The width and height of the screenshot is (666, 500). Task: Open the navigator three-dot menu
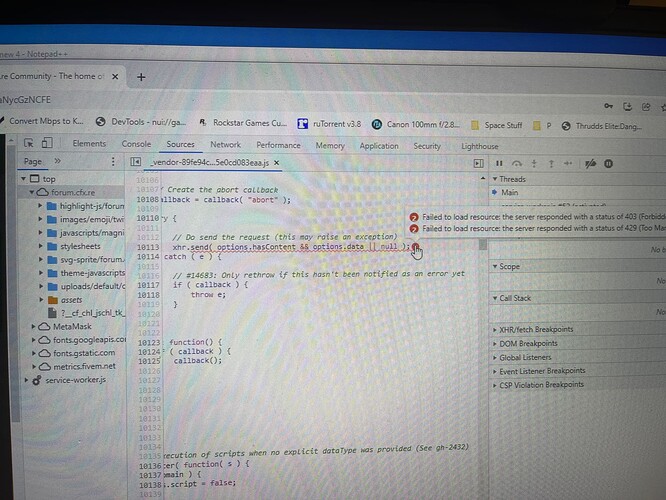click(113, 161)
